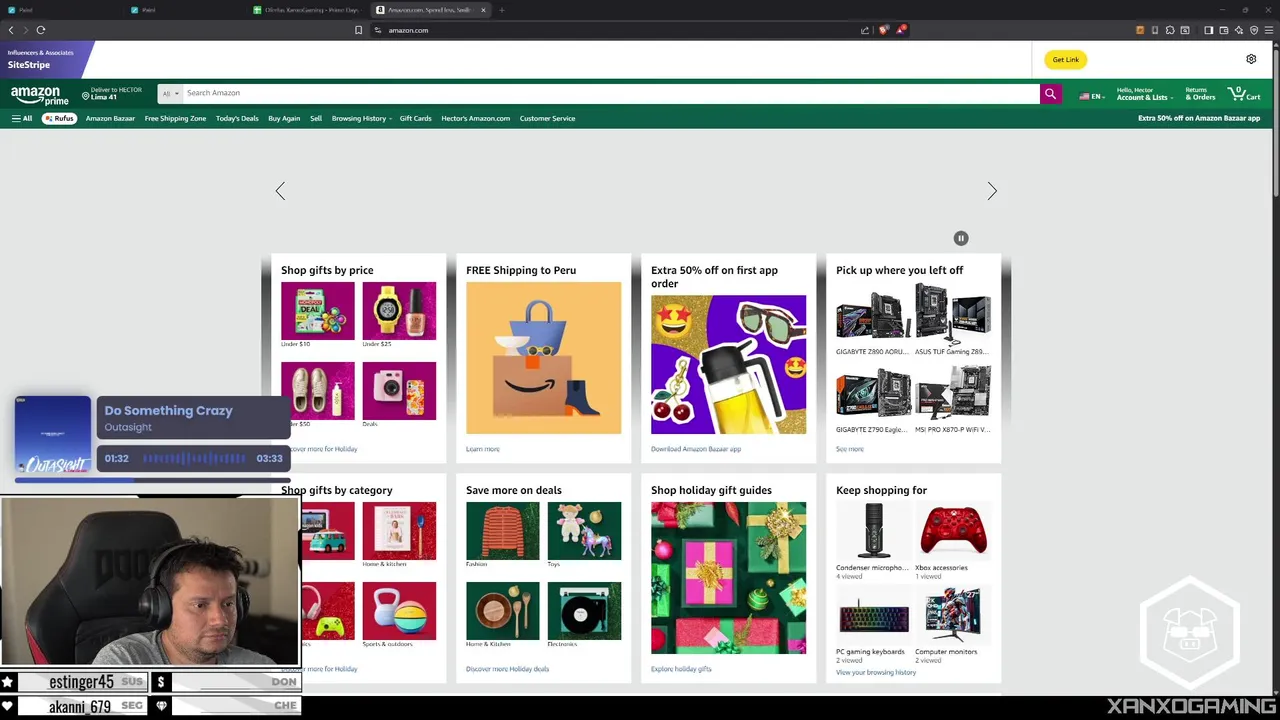Viewport: 1280px width, 720px height.
Task: Open the Sell nav item
Action: pyautogui.click(x=316, y=118)
